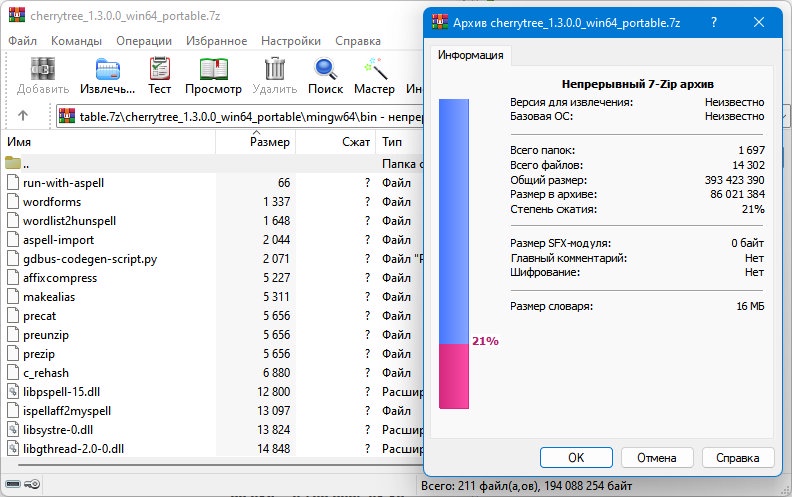The width and height of the screenshot is (792, 497).
Task: Open the Избранное menu
Action: [216, 41]
